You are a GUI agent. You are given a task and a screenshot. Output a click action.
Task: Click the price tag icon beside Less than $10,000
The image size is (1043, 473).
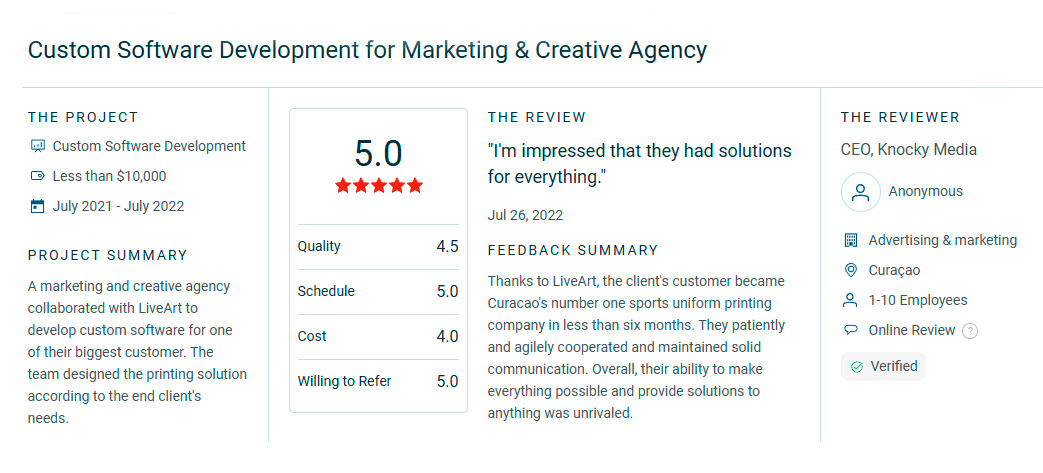(37, 176)
